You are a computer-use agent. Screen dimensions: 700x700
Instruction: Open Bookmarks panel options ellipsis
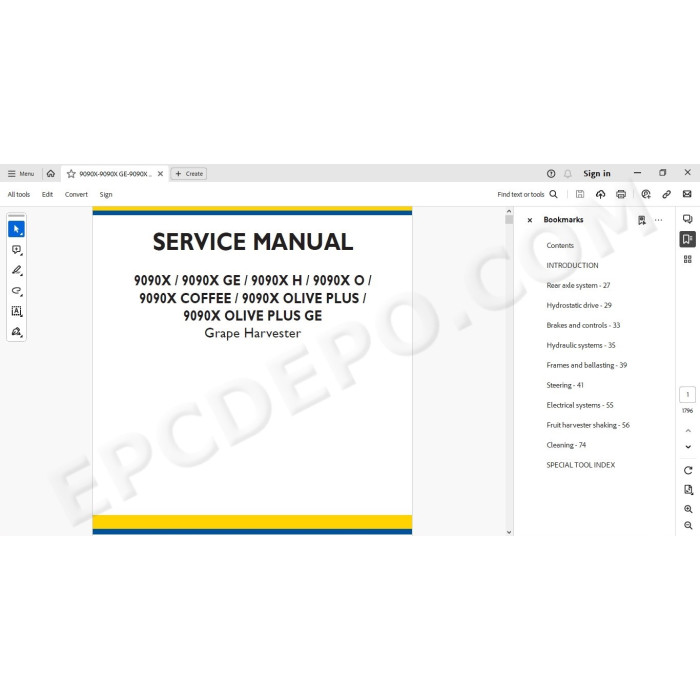click(658, 220)
